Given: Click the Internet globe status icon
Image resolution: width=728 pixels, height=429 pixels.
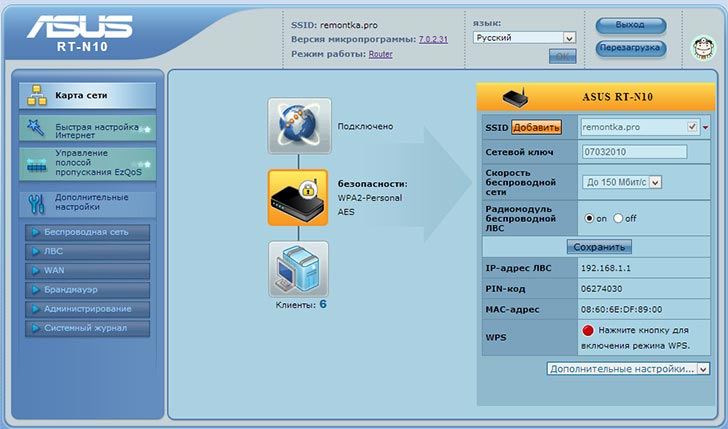Looking at the screenshot, I should click(x=299, y=125).
